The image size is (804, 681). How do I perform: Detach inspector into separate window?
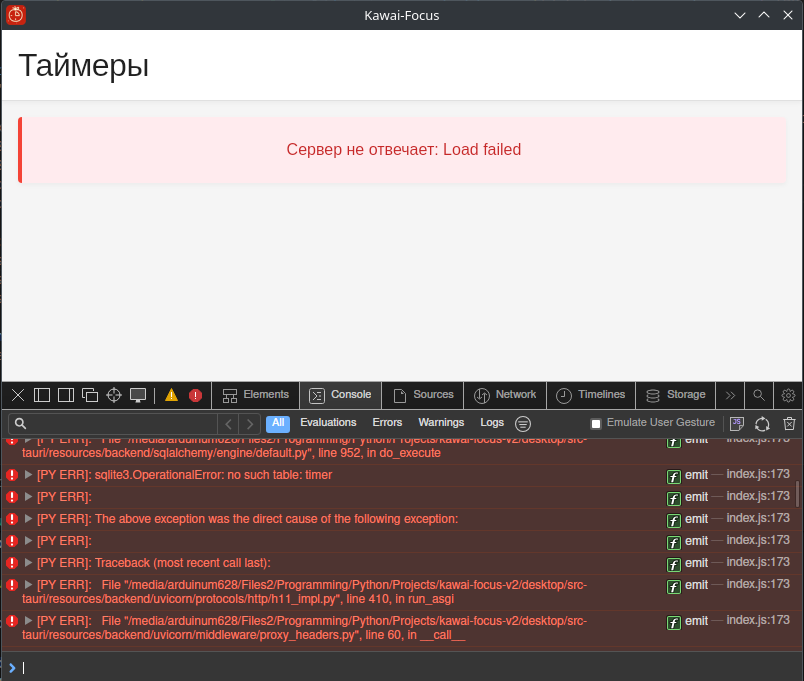(90, 395)
